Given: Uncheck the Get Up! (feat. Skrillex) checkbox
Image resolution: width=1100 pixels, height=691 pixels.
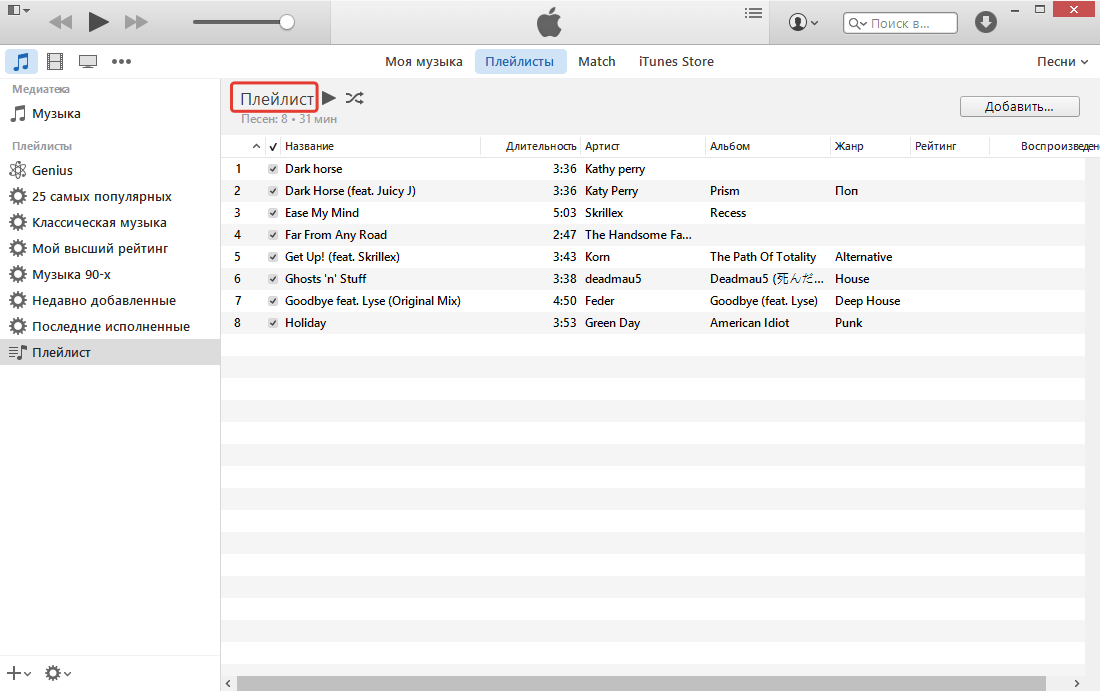Looking at the screenshot, I should pos(273,257).
